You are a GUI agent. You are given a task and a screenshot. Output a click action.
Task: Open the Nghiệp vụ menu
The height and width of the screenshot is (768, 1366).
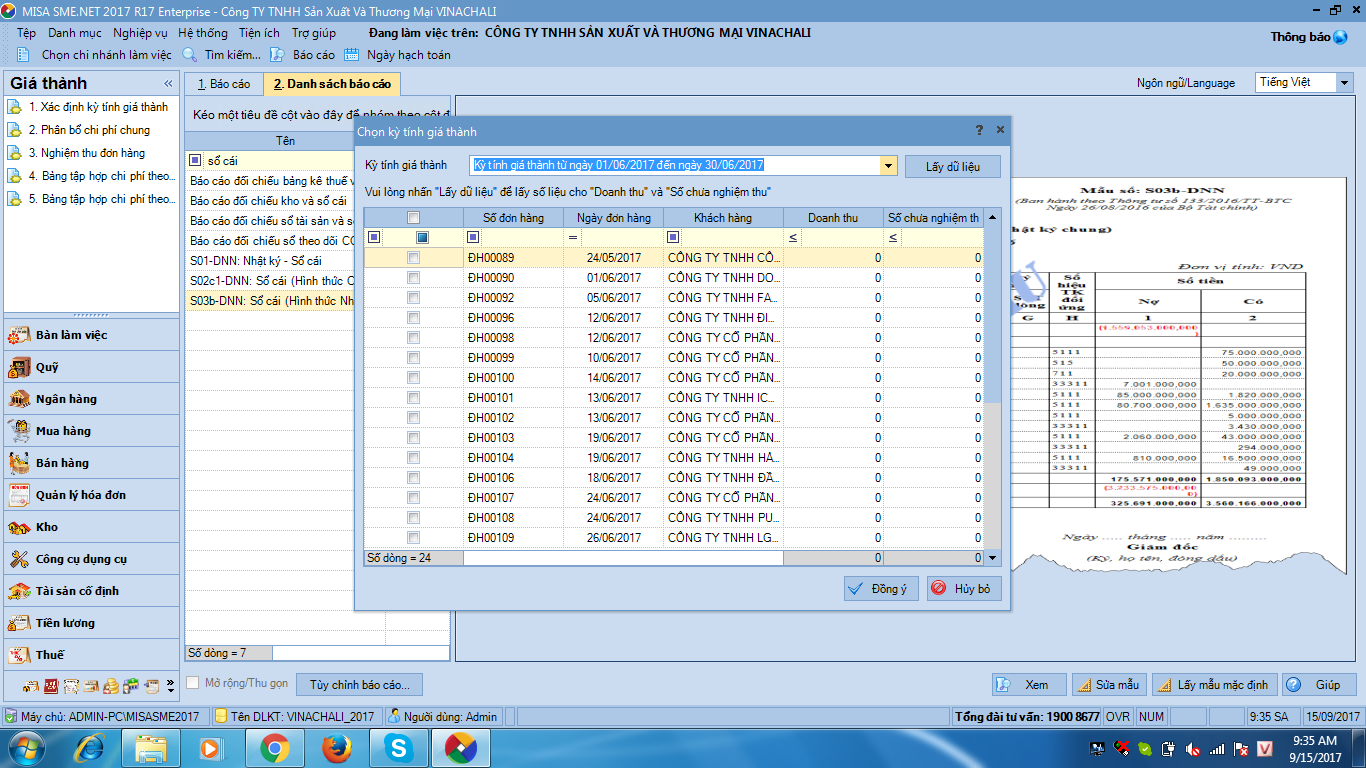tap(140, 33)
